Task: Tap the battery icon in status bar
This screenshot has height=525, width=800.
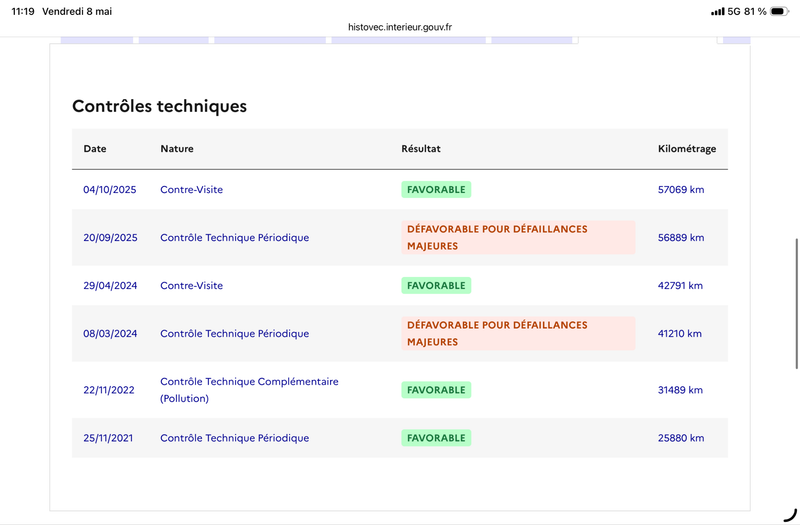Action: 779,11
